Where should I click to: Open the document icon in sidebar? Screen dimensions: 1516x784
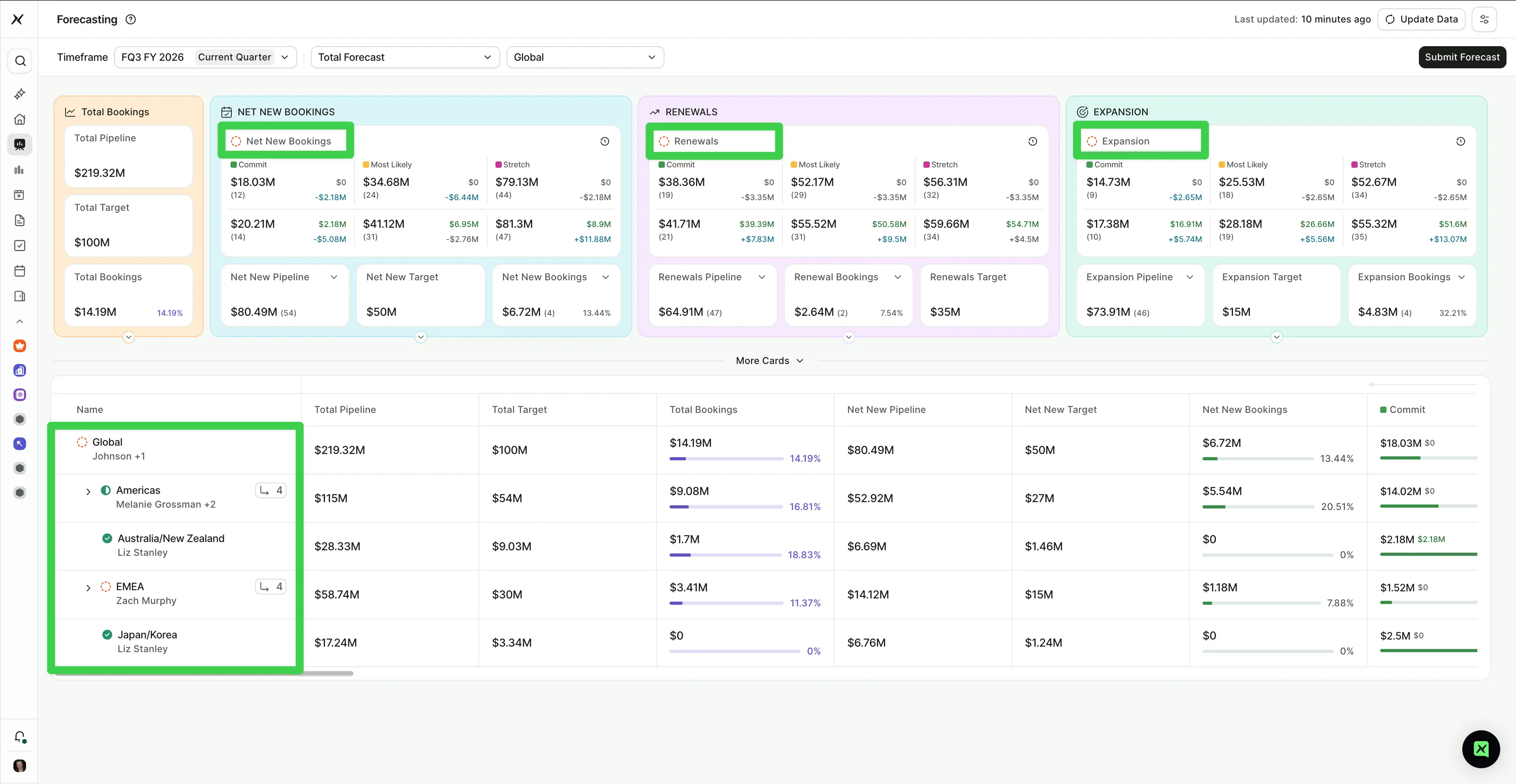tap(19, 220)
